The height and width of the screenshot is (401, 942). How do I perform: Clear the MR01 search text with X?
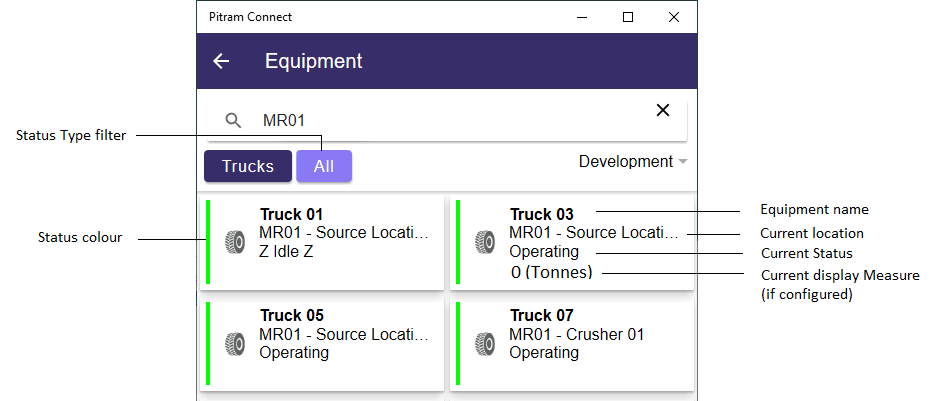pos(663,110)
